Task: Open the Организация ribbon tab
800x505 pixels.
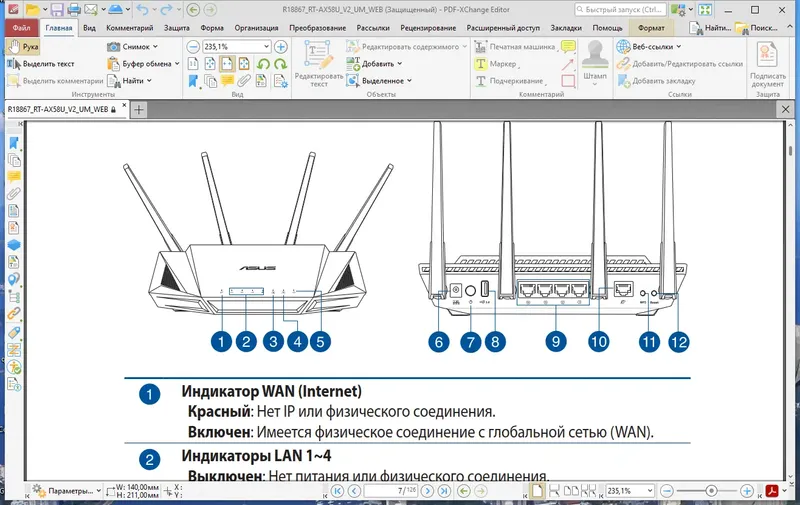Action: [x=256, y=28]
